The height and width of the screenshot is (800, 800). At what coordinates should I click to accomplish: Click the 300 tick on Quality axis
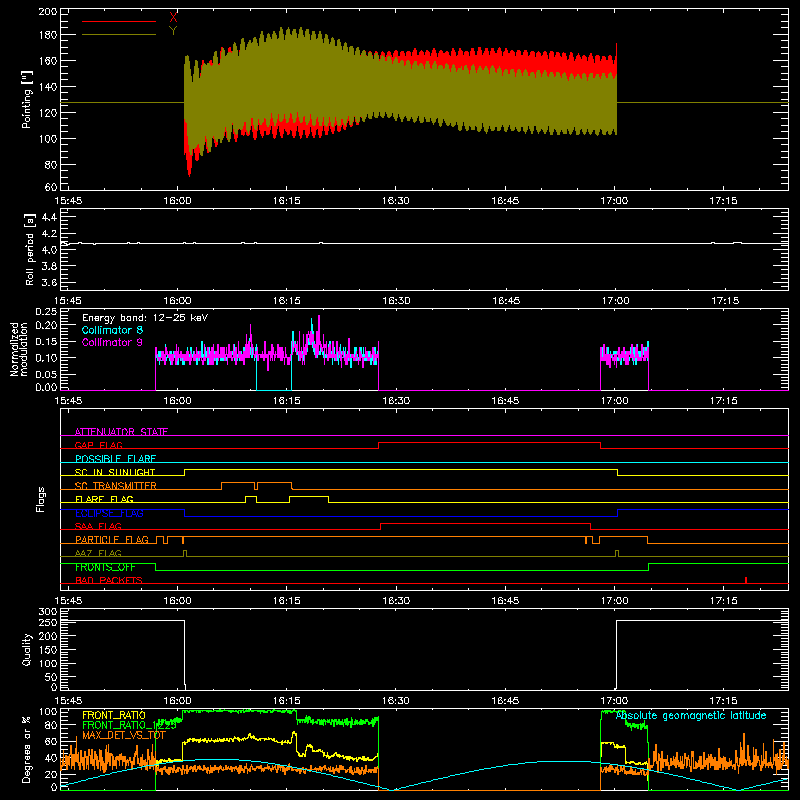48,612
